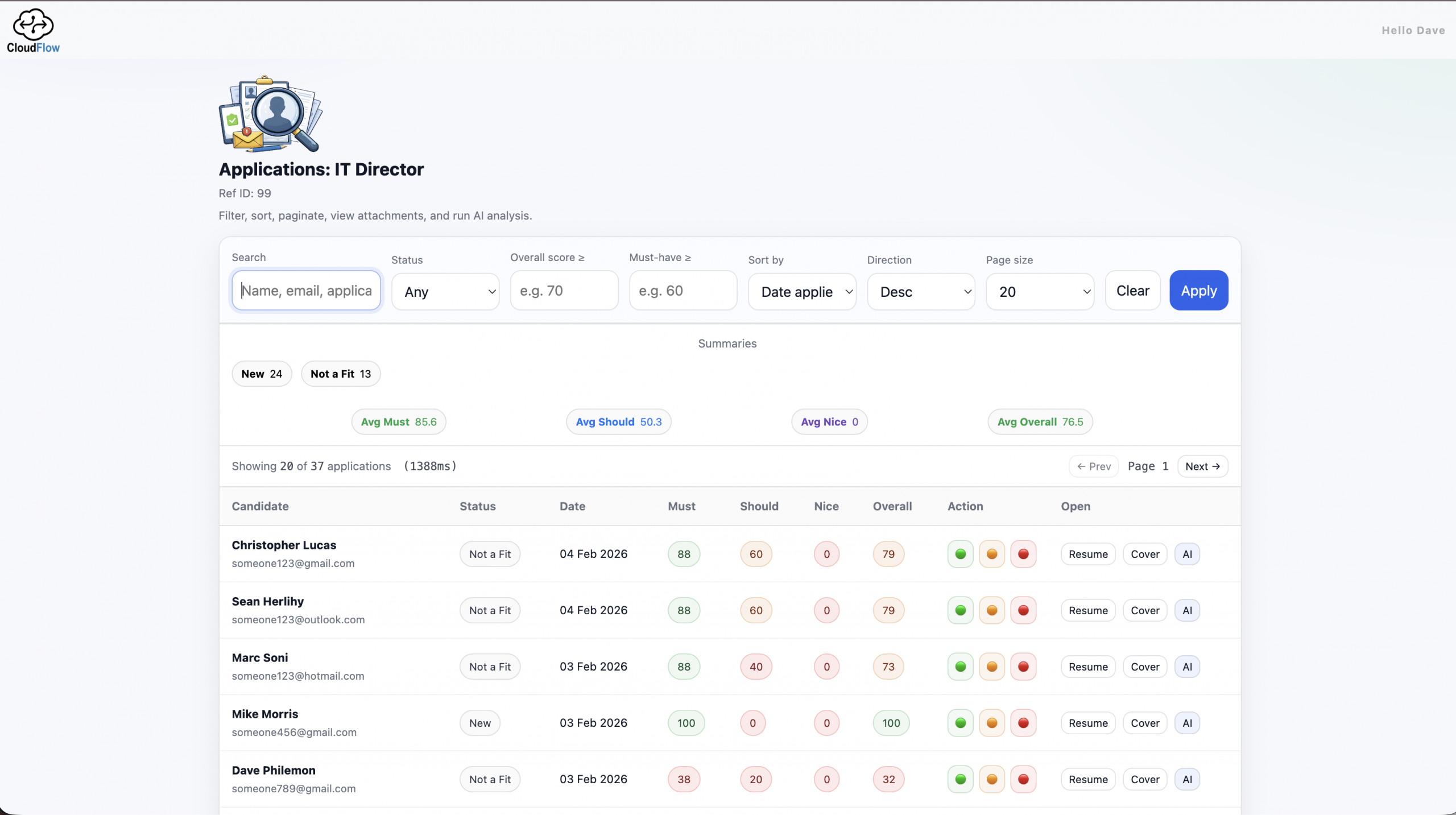The height and width of the screenshot is (815, 1456).
Task: Open the Status filter dropdown
Action: click(445, 292)
